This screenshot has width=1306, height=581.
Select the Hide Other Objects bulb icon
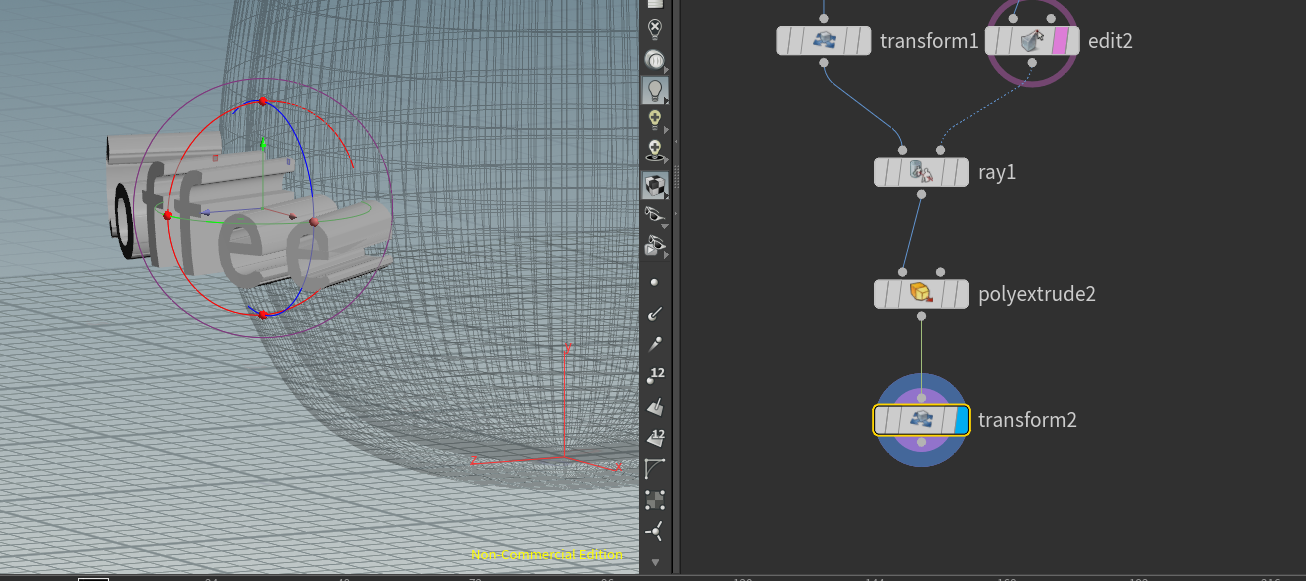click(x=656, y=27)
